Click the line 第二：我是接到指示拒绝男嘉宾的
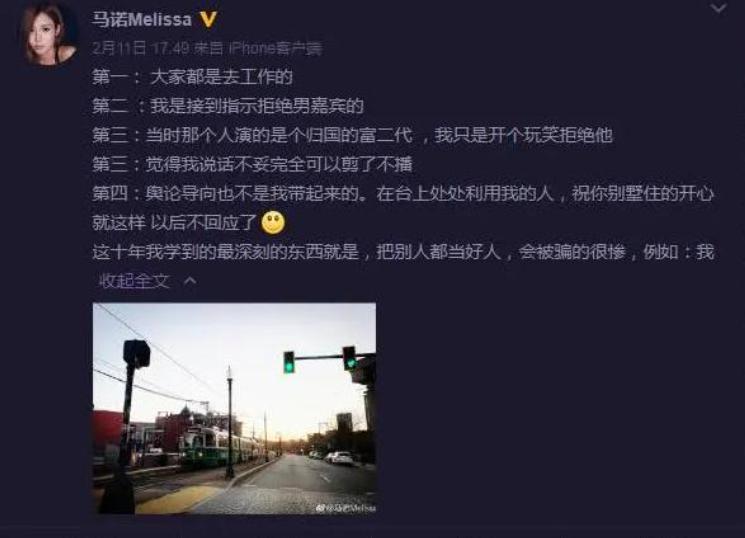The width and height of the screenshot is (745, 538). [228, 106]
